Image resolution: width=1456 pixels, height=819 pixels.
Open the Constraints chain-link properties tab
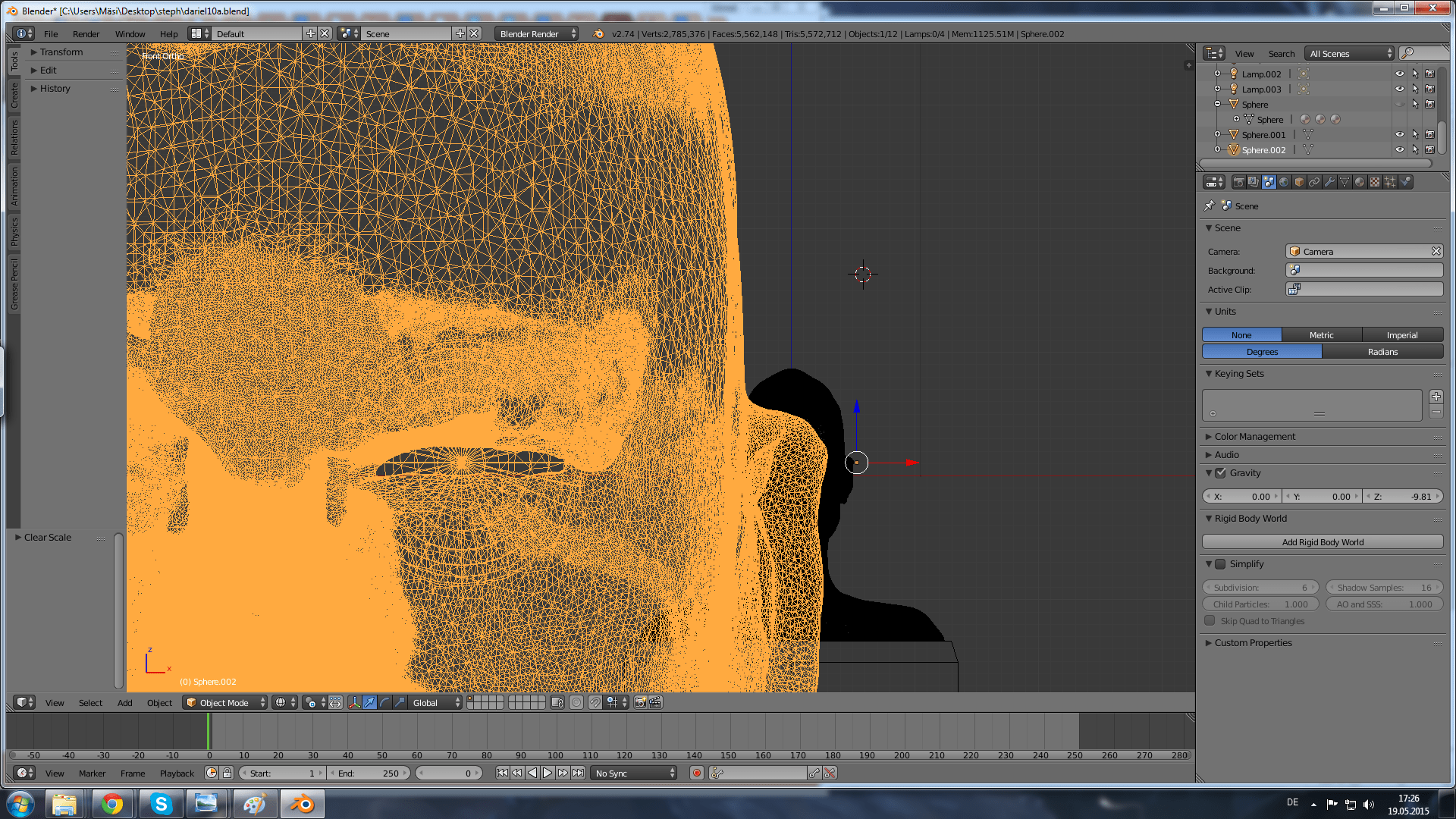pos(1314,182)
